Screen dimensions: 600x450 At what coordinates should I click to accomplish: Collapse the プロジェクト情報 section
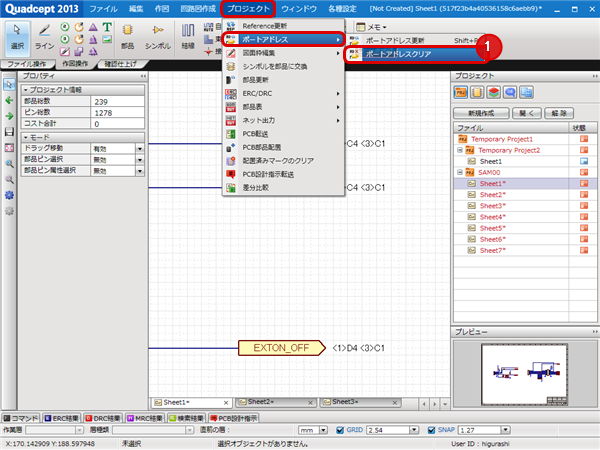[x=26, y=90]
